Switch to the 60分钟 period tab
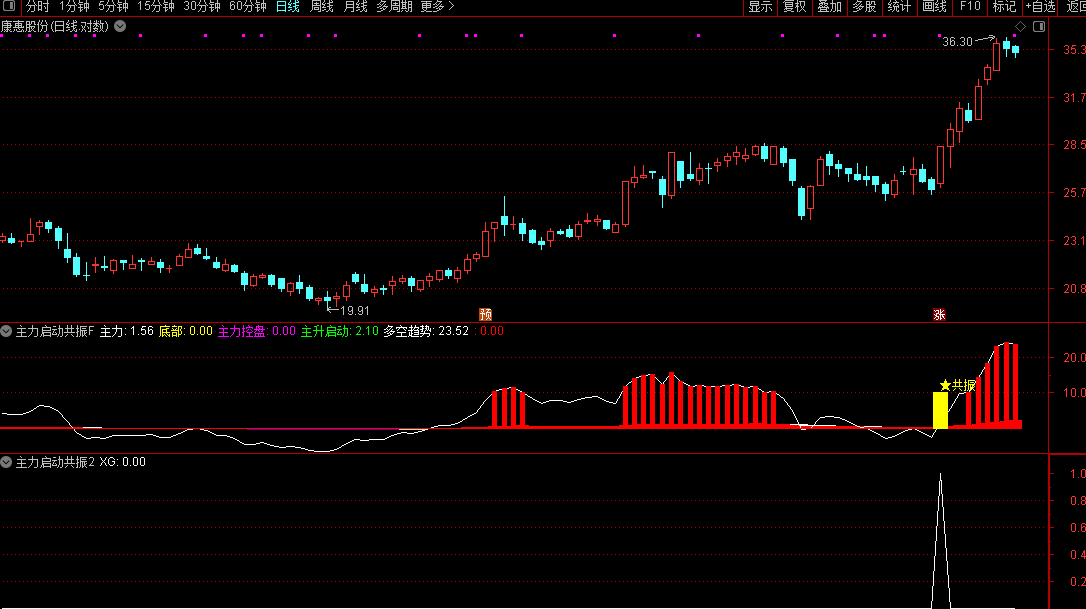Screen dimensions: 1086x609 248,7
